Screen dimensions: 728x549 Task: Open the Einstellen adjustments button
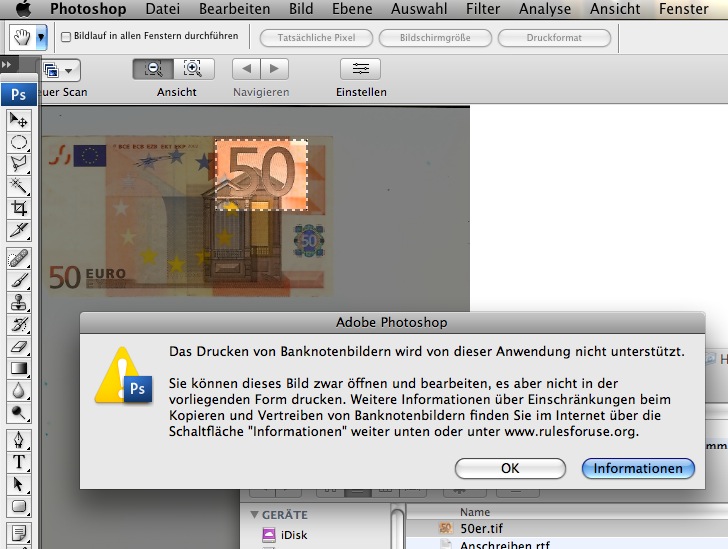click(360, 69)
